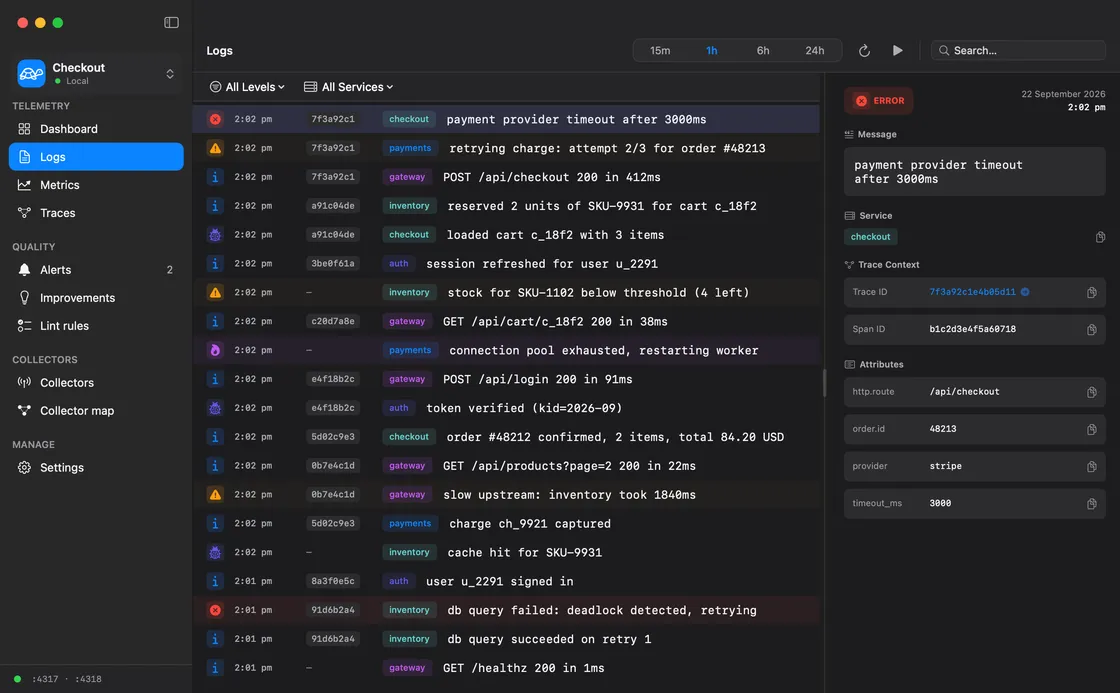The image size is (1120, 693).
Task: Click the Checkout app logo
Action: point(31,74)
